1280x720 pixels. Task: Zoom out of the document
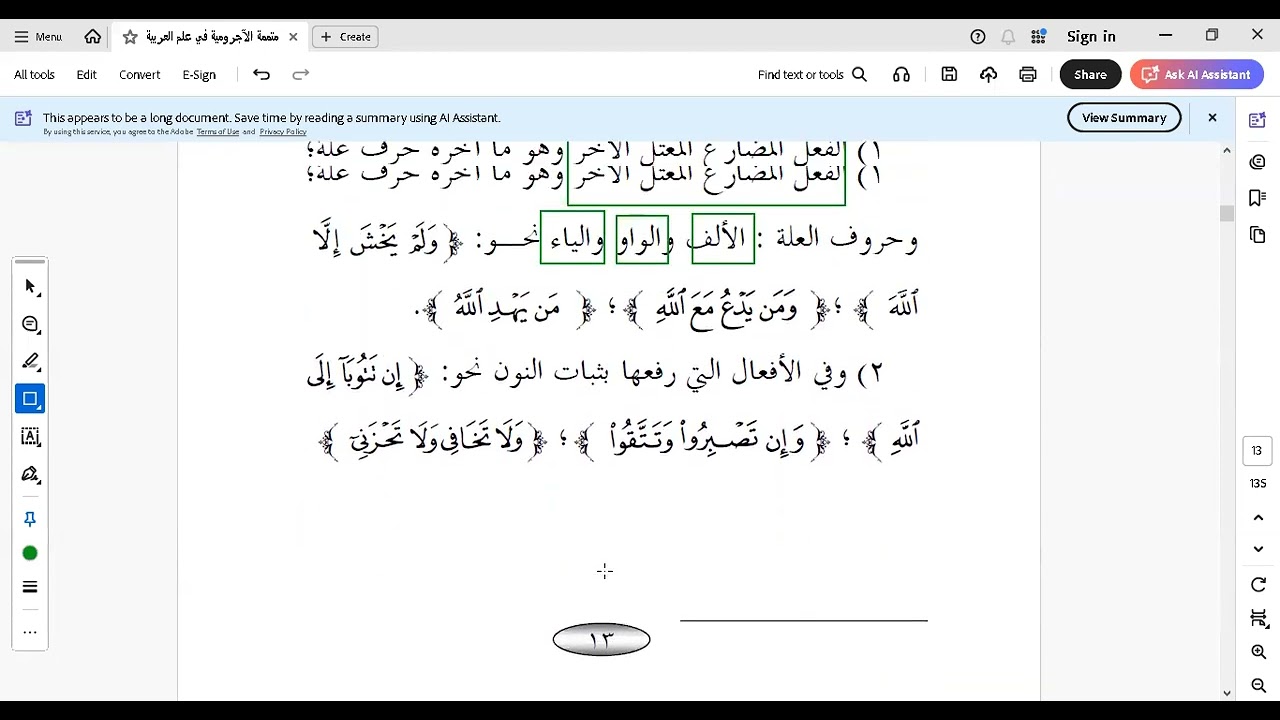point(1258,685)
